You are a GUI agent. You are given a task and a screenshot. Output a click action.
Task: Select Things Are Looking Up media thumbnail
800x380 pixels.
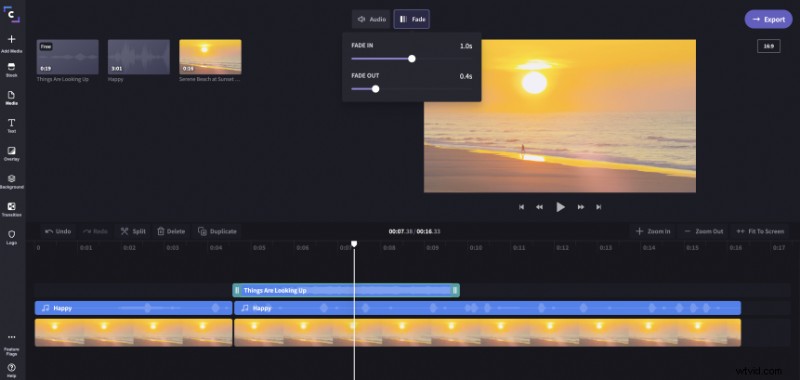[67, 57]
